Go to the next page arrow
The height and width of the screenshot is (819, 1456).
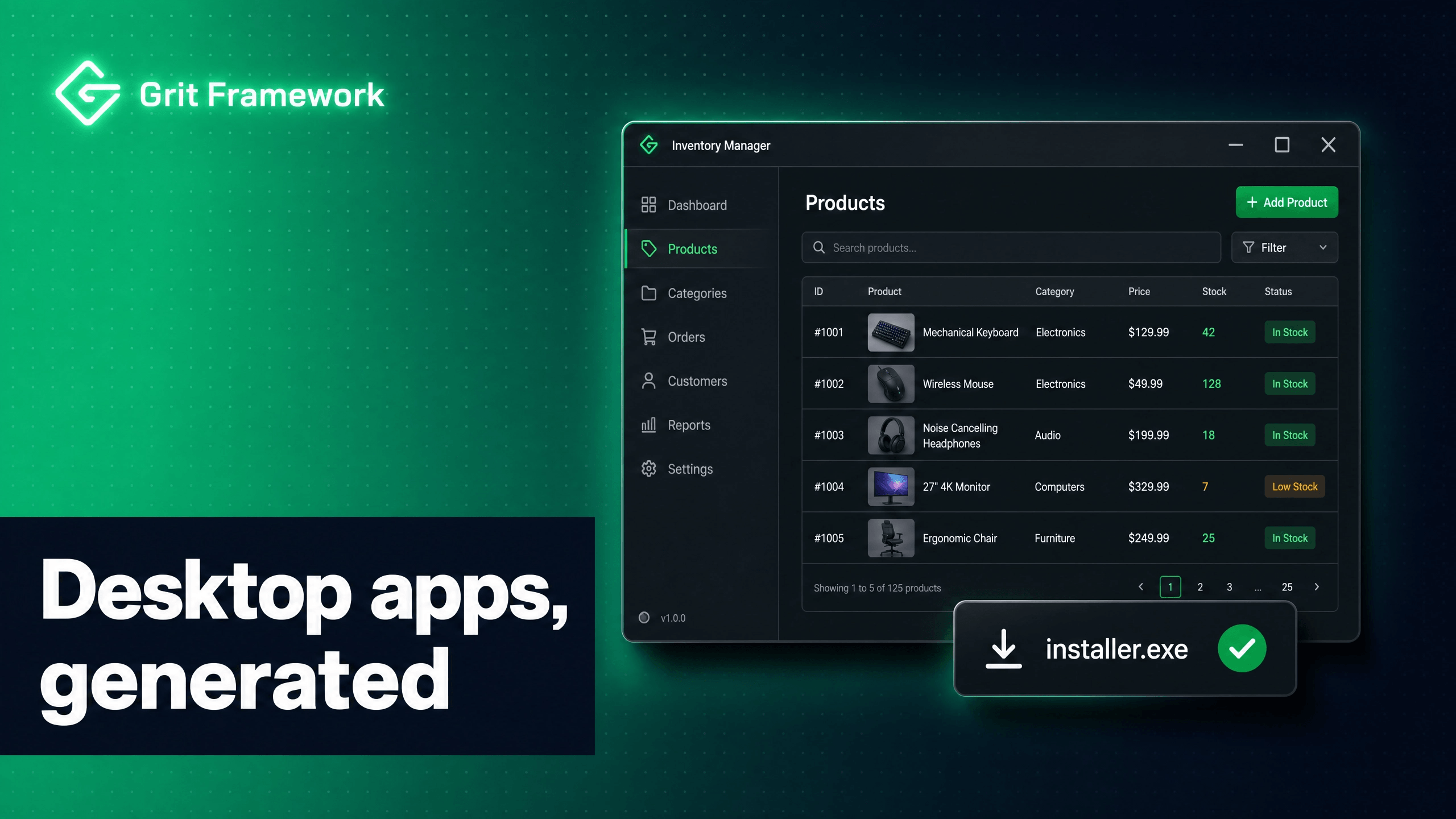[1317, 587]
